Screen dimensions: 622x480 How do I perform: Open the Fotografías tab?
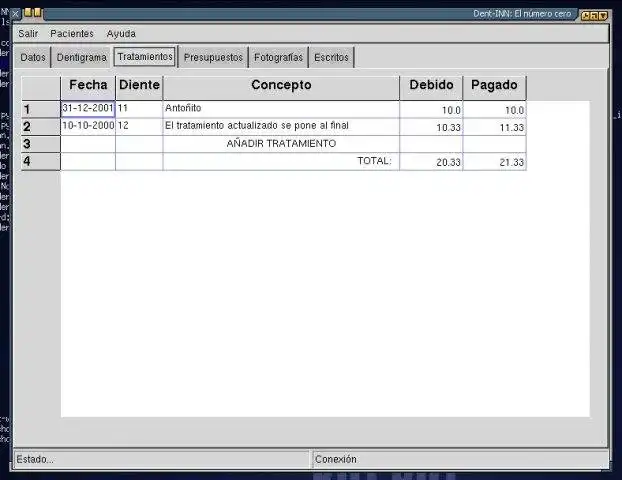click(278, 58)
